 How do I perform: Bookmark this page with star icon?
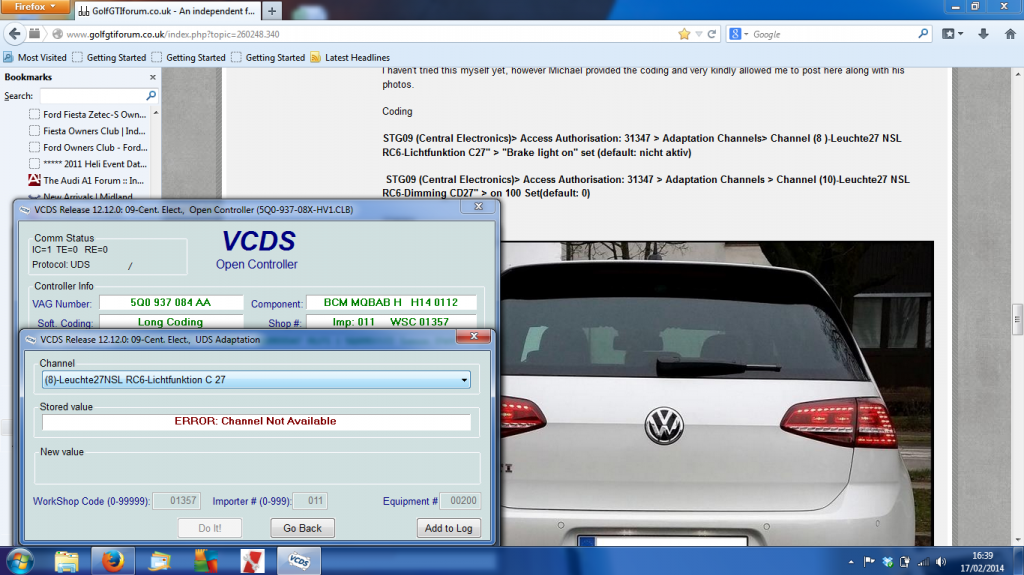[x=684, y=34]
